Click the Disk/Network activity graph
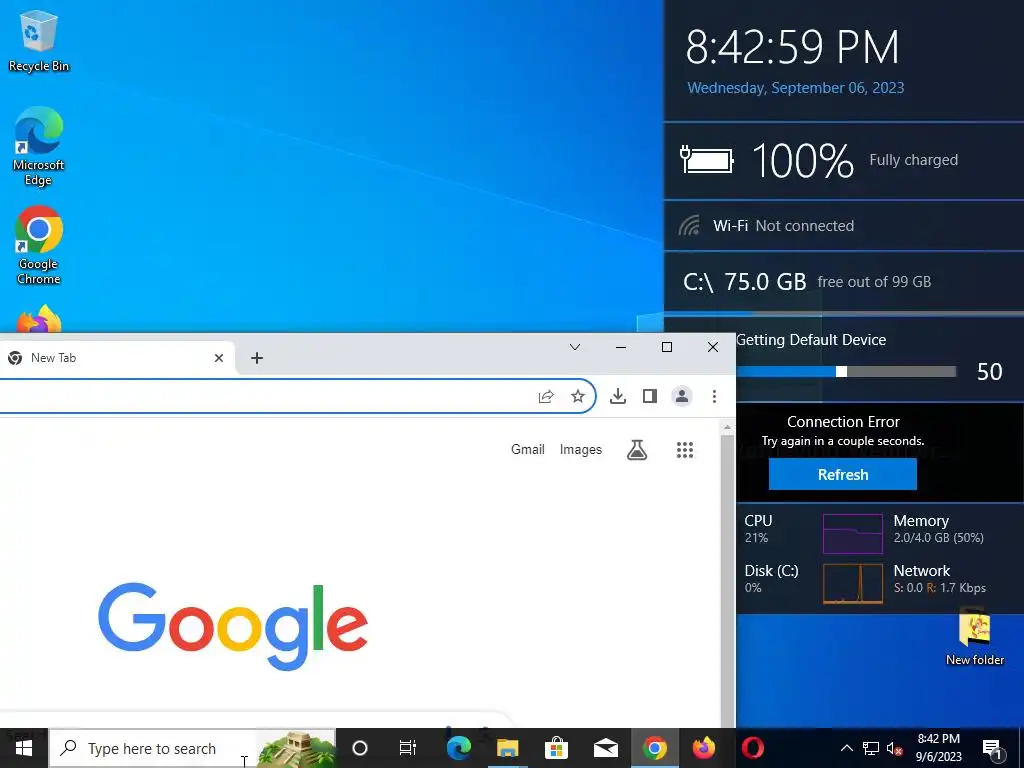The height and width of the screenshot is (768, 1024). (x=852, y=583)
